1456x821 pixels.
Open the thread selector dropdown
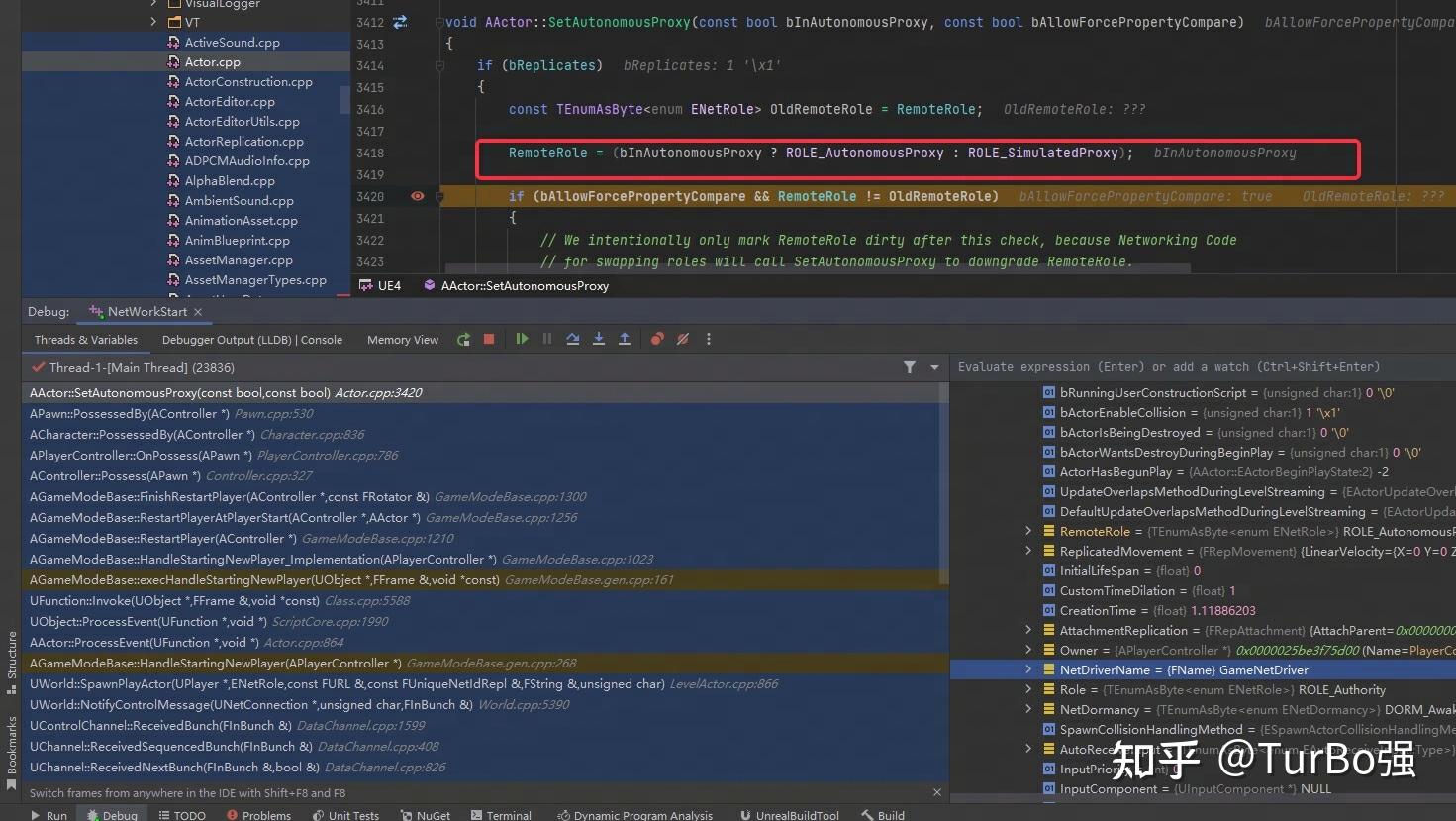934,367
